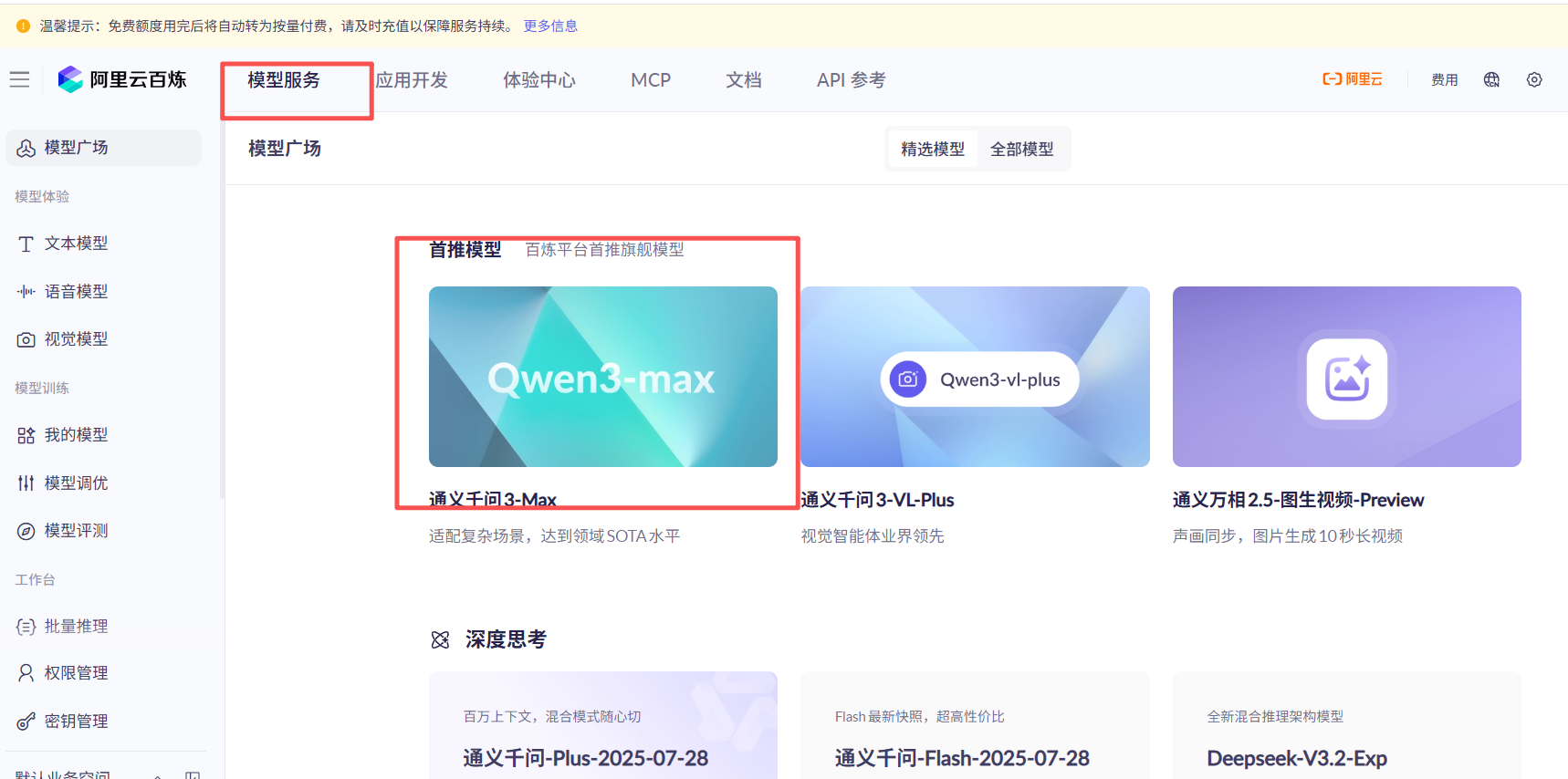Open the Qwen3-vl-plus model banner image
Screen dimensions: 1568x779
[x=975, y=377]
